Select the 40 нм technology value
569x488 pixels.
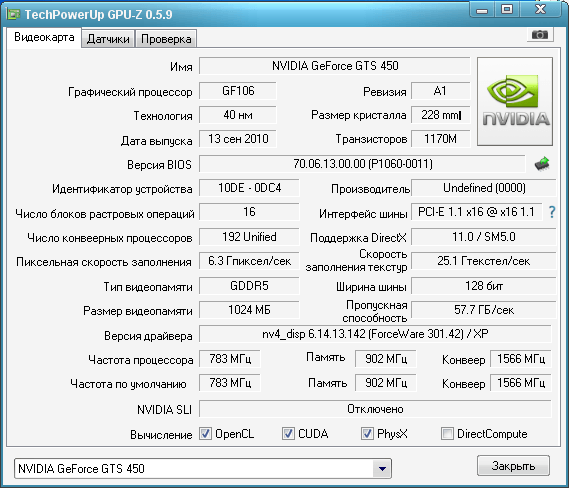238,115
